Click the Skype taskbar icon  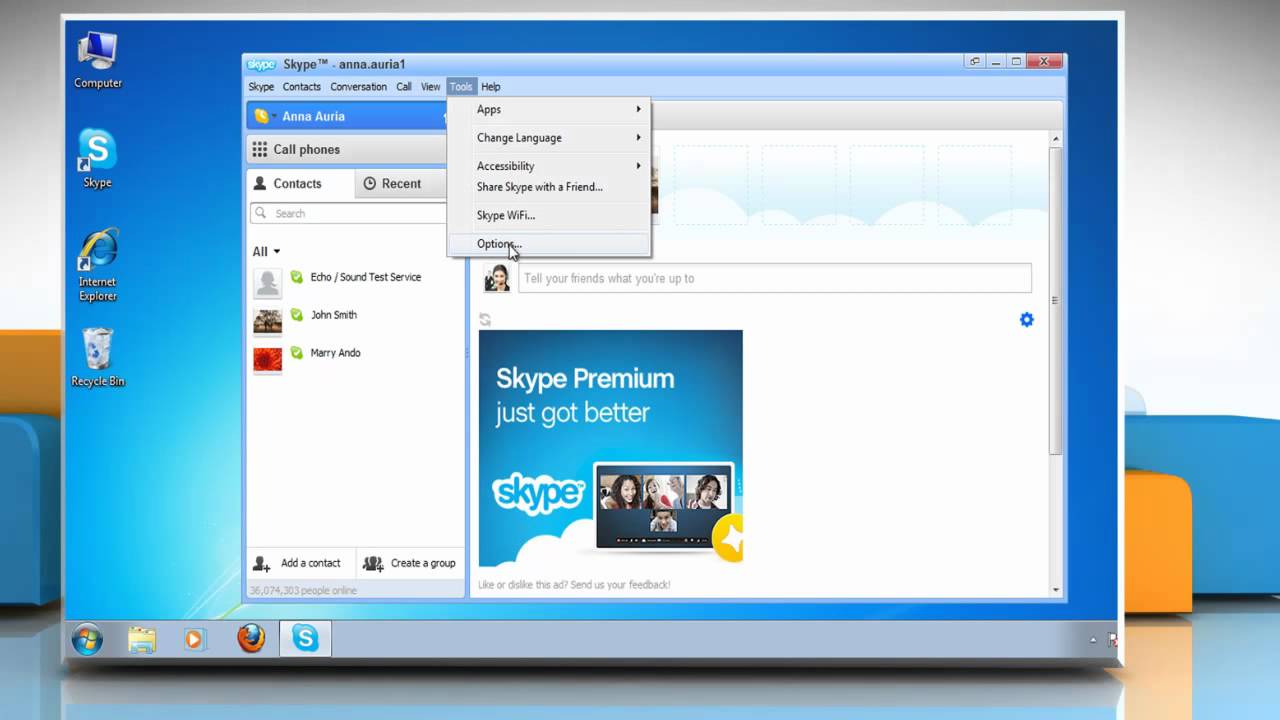tap(305, 638)
